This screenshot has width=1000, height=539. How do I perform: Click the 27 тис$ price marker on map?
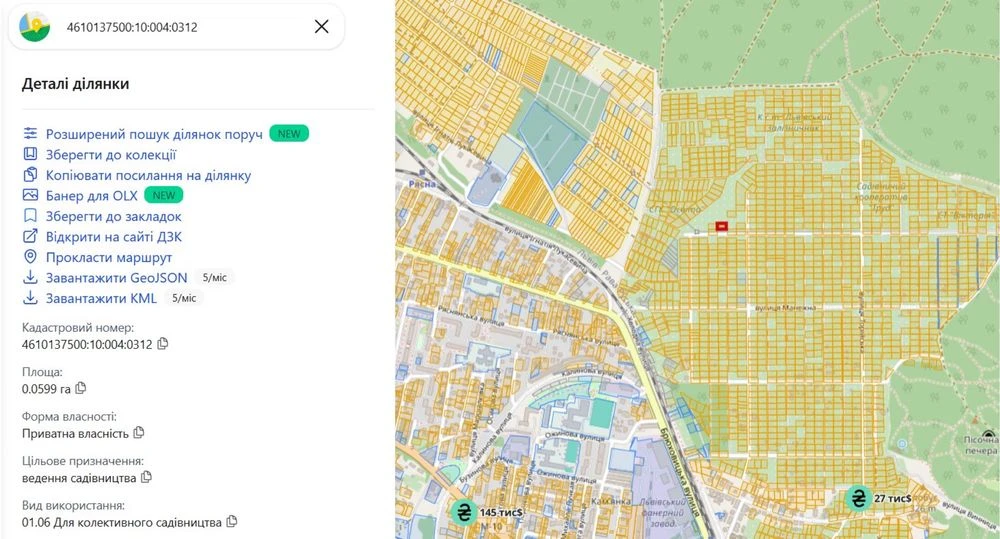pos(859,498)
